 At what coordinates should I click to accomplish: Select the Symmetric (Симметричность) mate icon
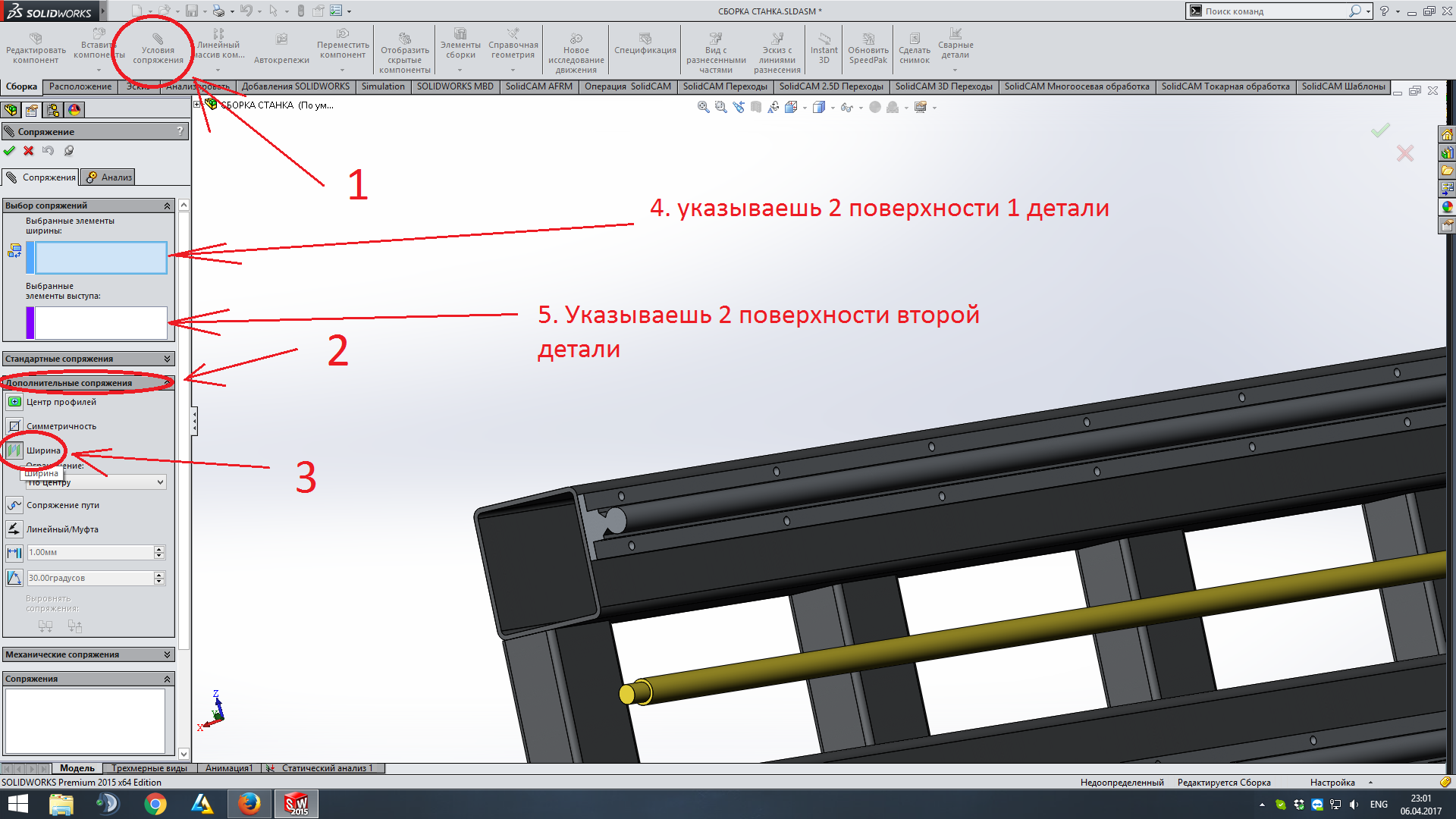click(14, 426)
